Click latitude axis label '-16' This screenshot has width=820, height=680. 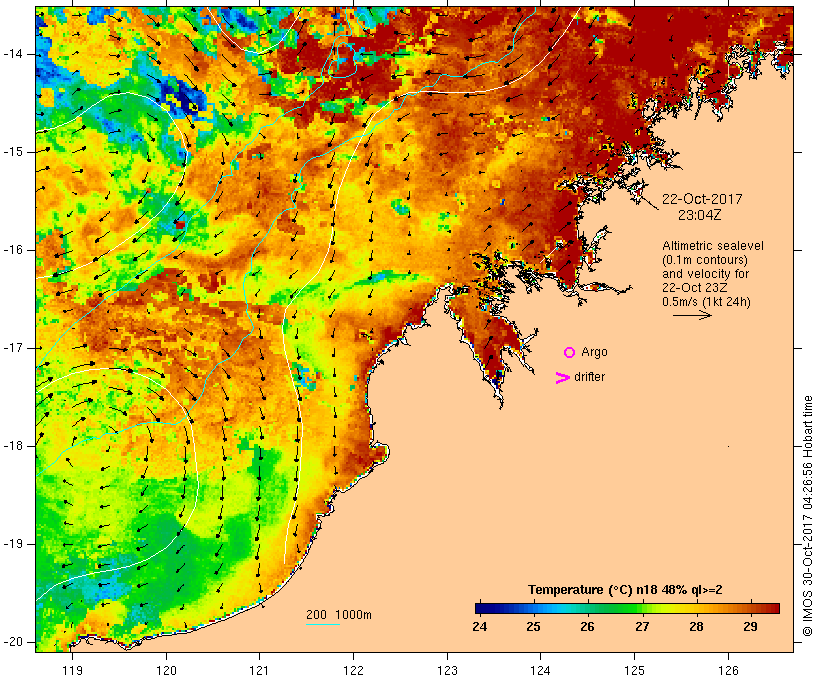(x=13, y=250)
